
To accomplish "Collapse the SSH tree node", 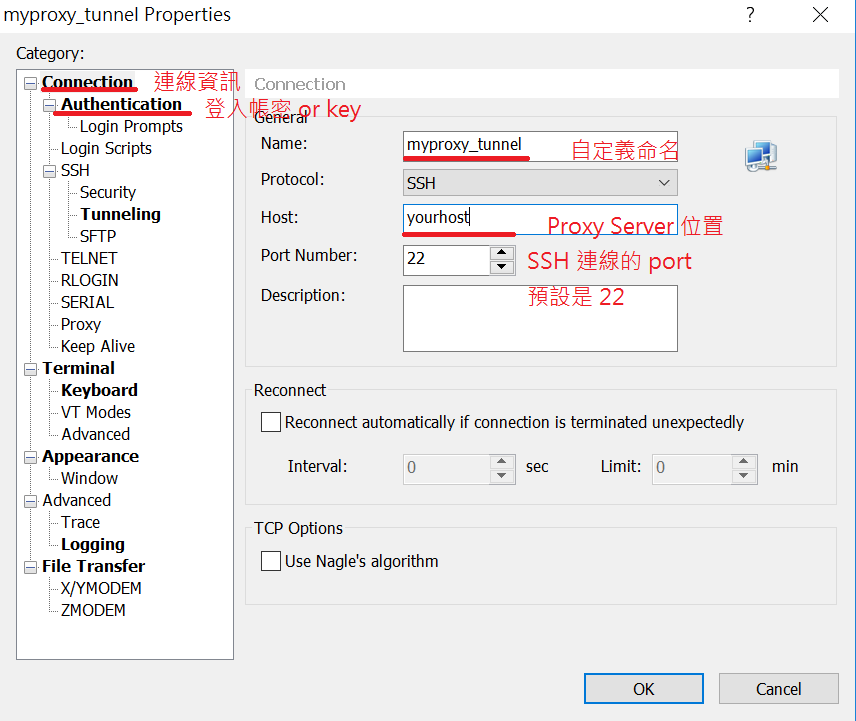I will 50,171.
